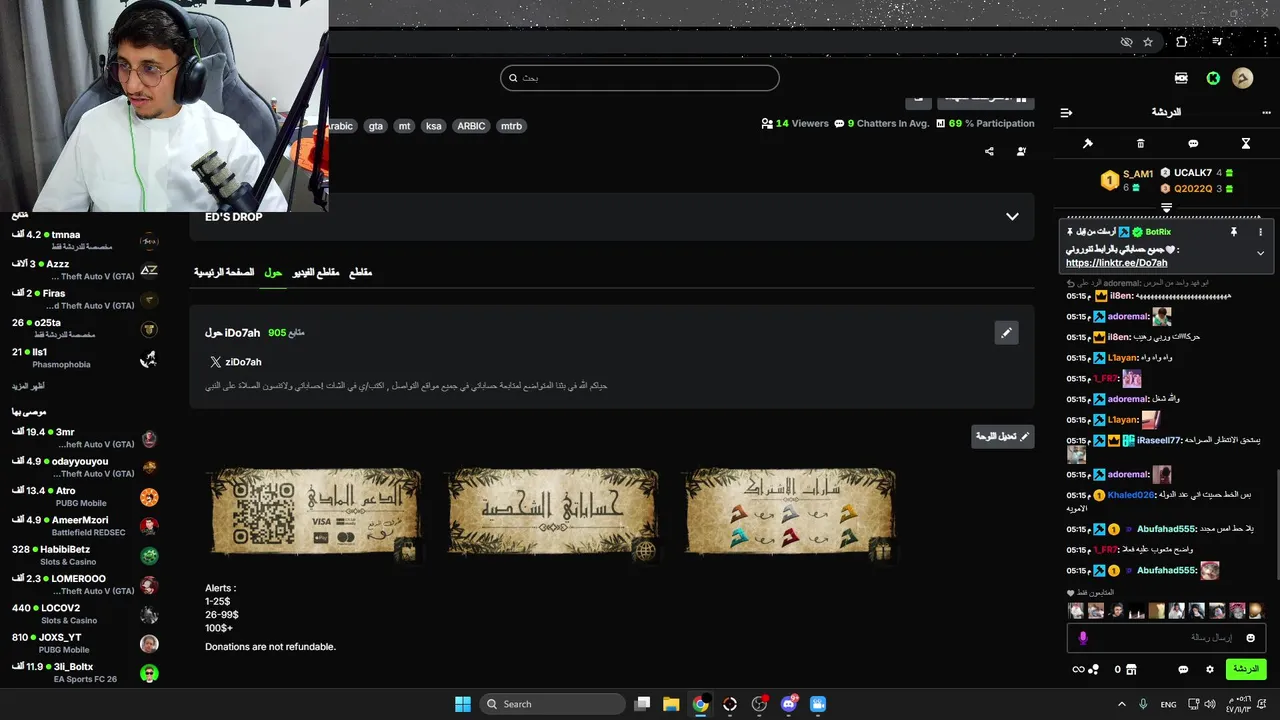The width and height of the screenshot is (1280, 720).
Task: Open the personal accounts banner
Action: (552, 512)
